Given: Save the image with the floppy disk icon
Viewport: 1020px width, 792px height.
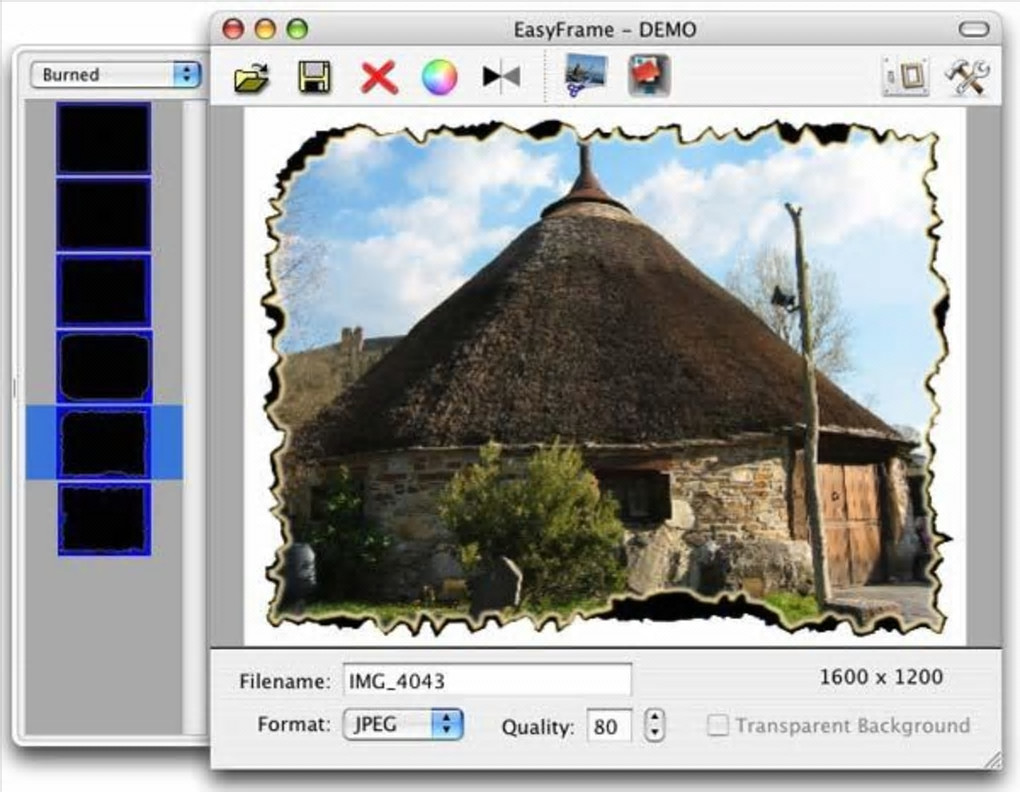Looking at the screenshot, I should [315, 77].
